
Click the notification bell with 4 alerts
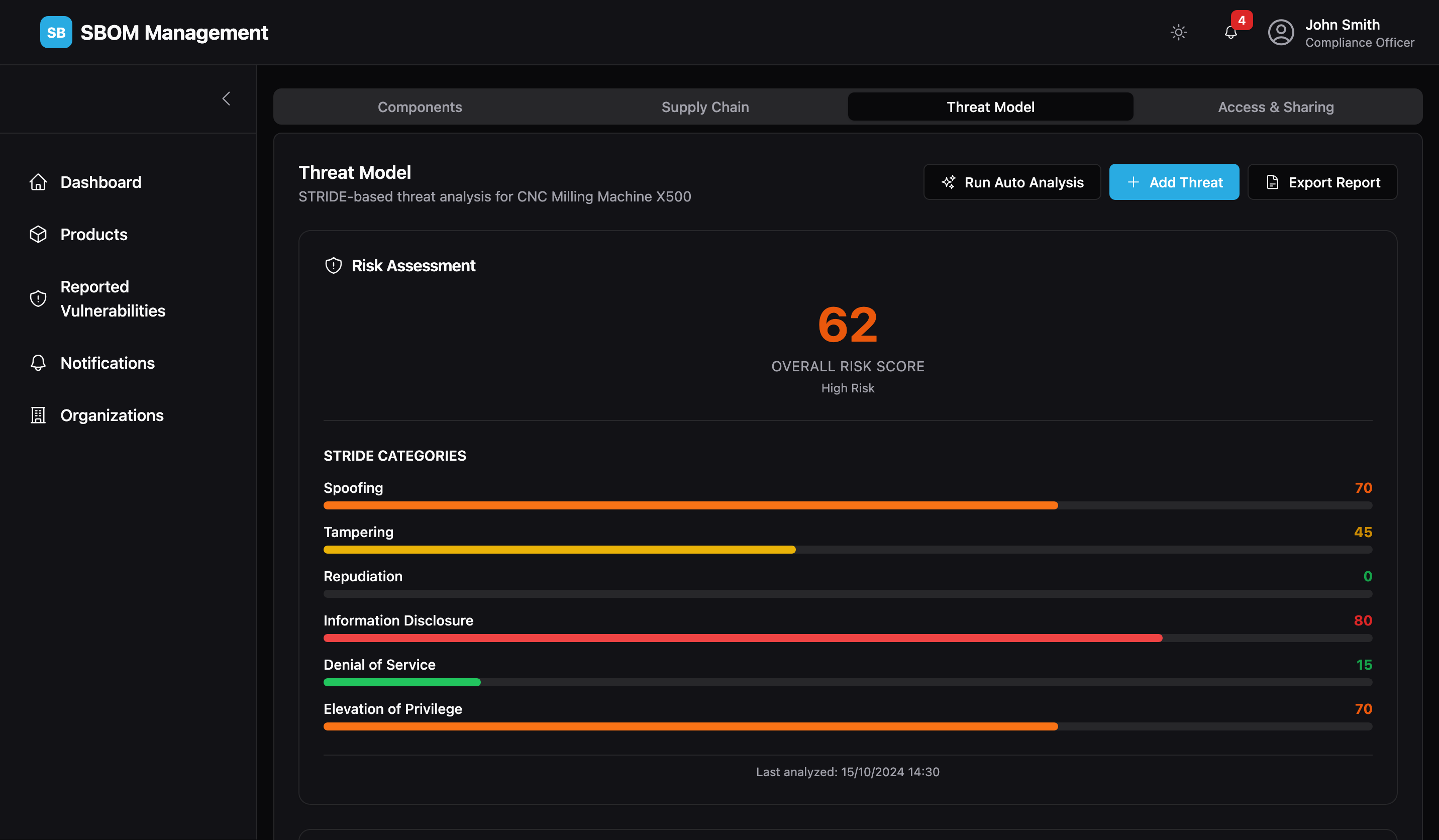(1230, 33)
